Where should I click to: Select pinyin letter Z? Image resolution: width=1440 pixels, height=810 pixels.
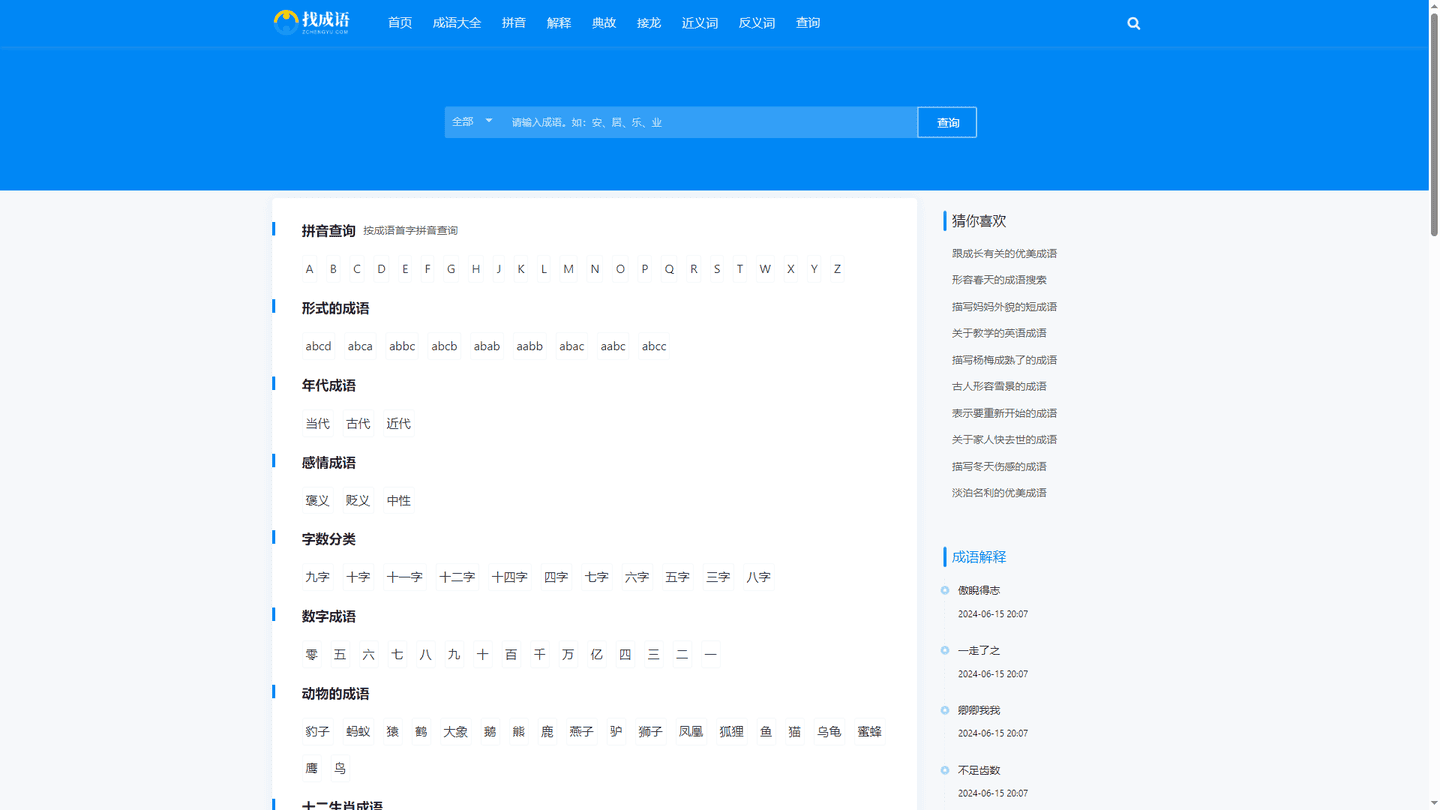pos(837,269)
